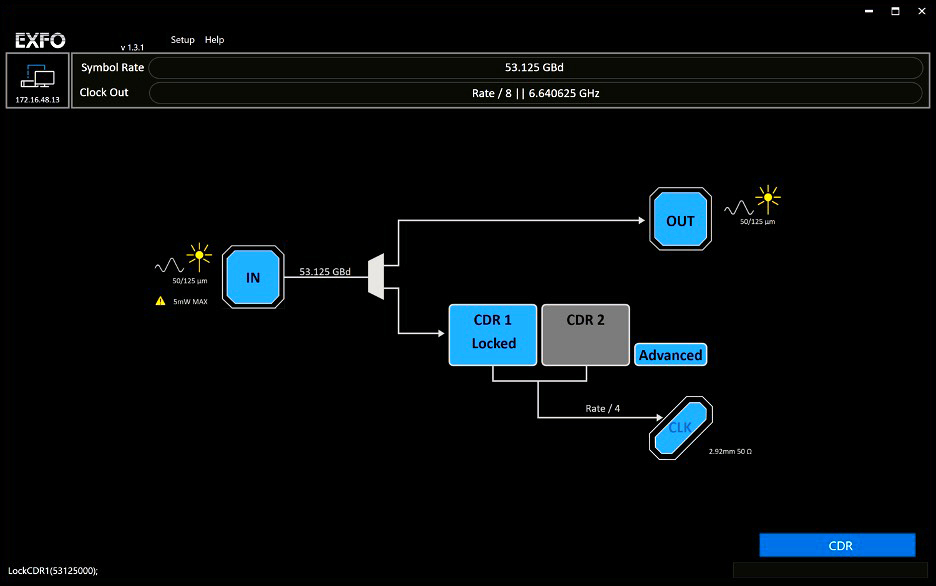This screenshot has width=936, height=586.
Task: Click the blue CDR button
Action: (837, 545)
